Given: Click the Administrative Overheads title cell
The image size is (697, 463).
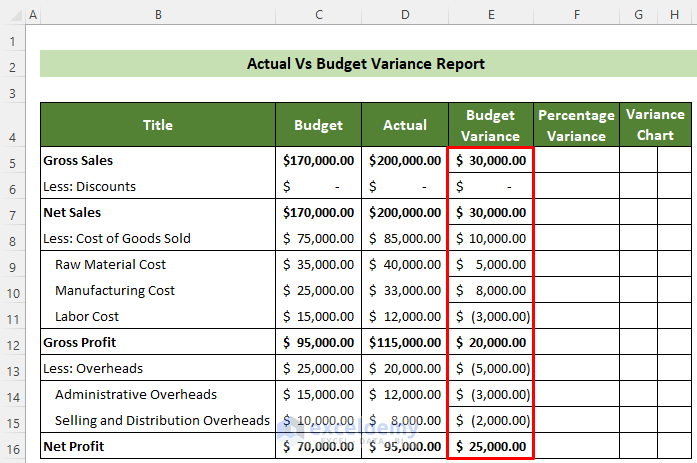Looking at the screenshot, I should [x=158, y=395].
